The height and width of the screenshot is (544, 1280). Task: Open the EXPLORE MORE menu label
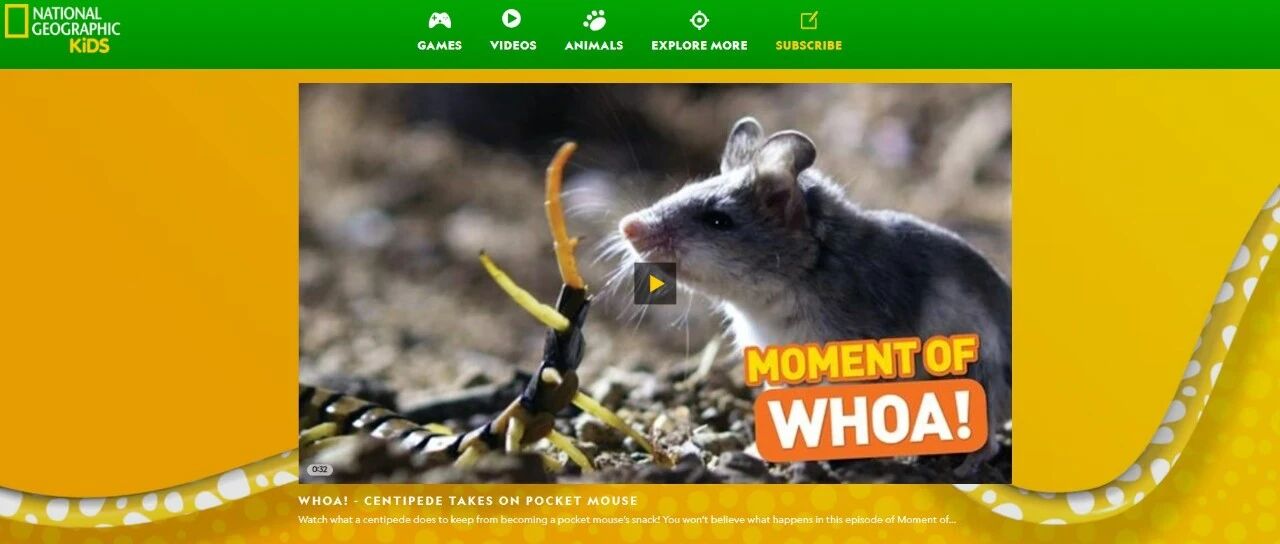(699, 45)
